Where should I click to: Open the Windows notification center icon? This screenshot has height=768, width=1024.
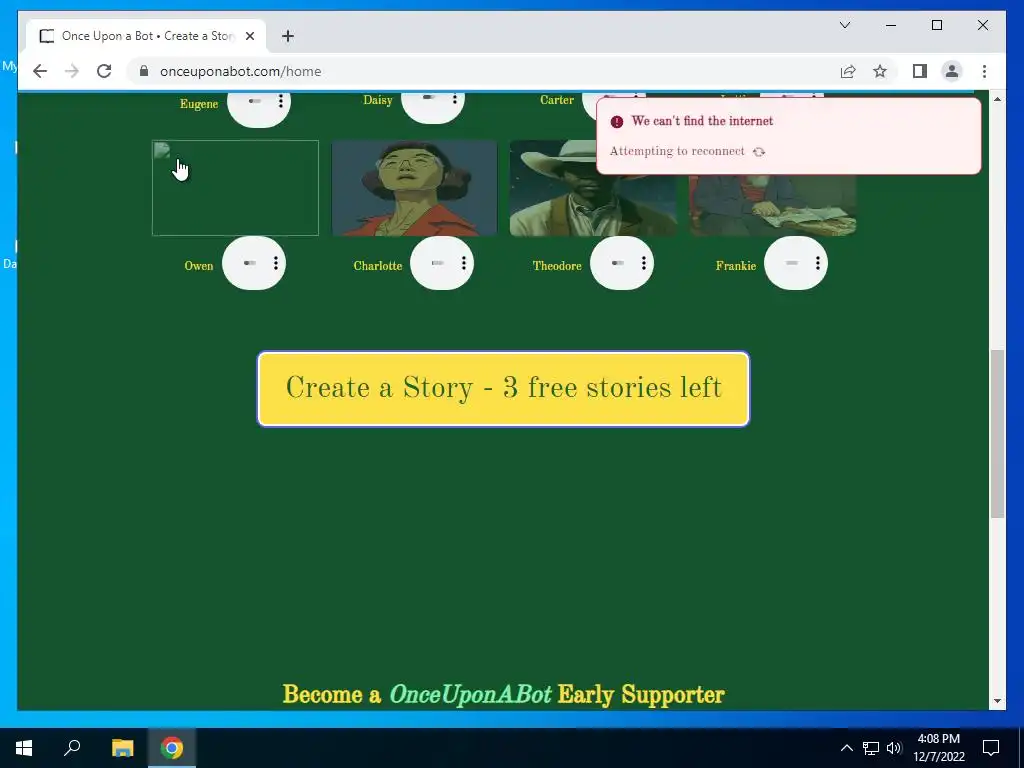coord(991,748)
